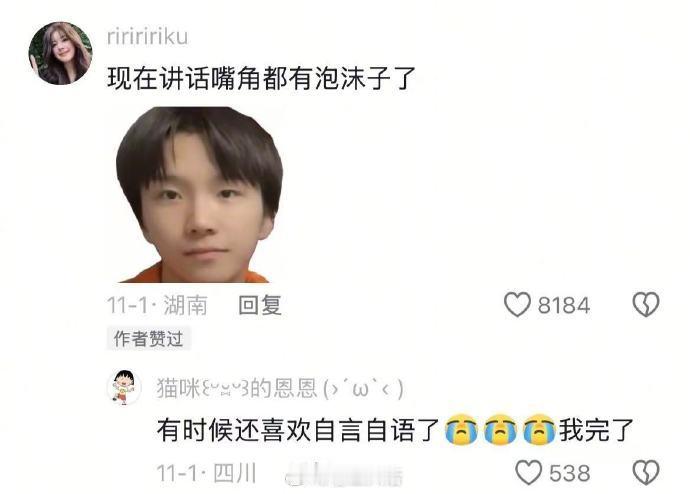Screen dimensions: 690x494
Task: Tap broken heart on the 四川 reply
Action: [646, 473]
